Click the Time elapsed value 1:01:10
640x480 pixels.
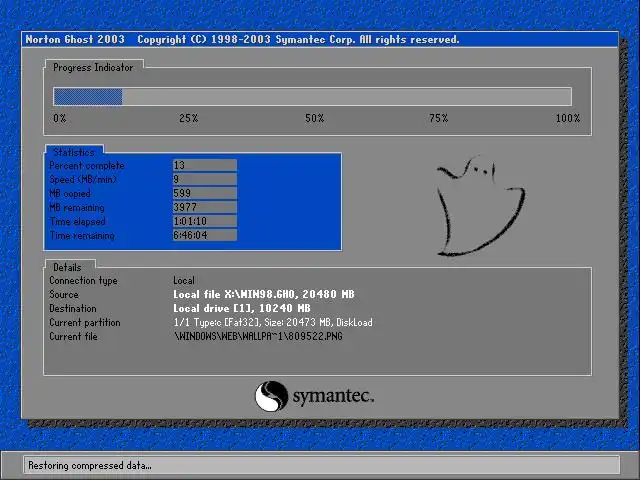click(x=204, y=221)
